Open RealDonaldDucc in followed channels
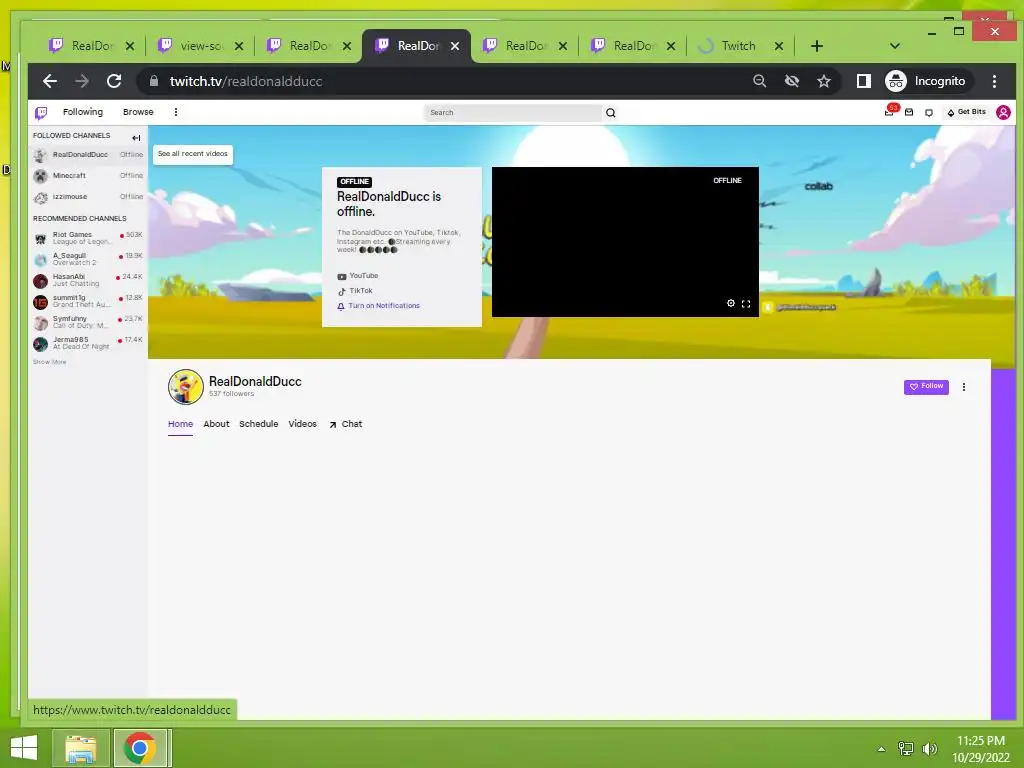The width and height of the screenshot is (1024, 768). (x=88, y=155)
